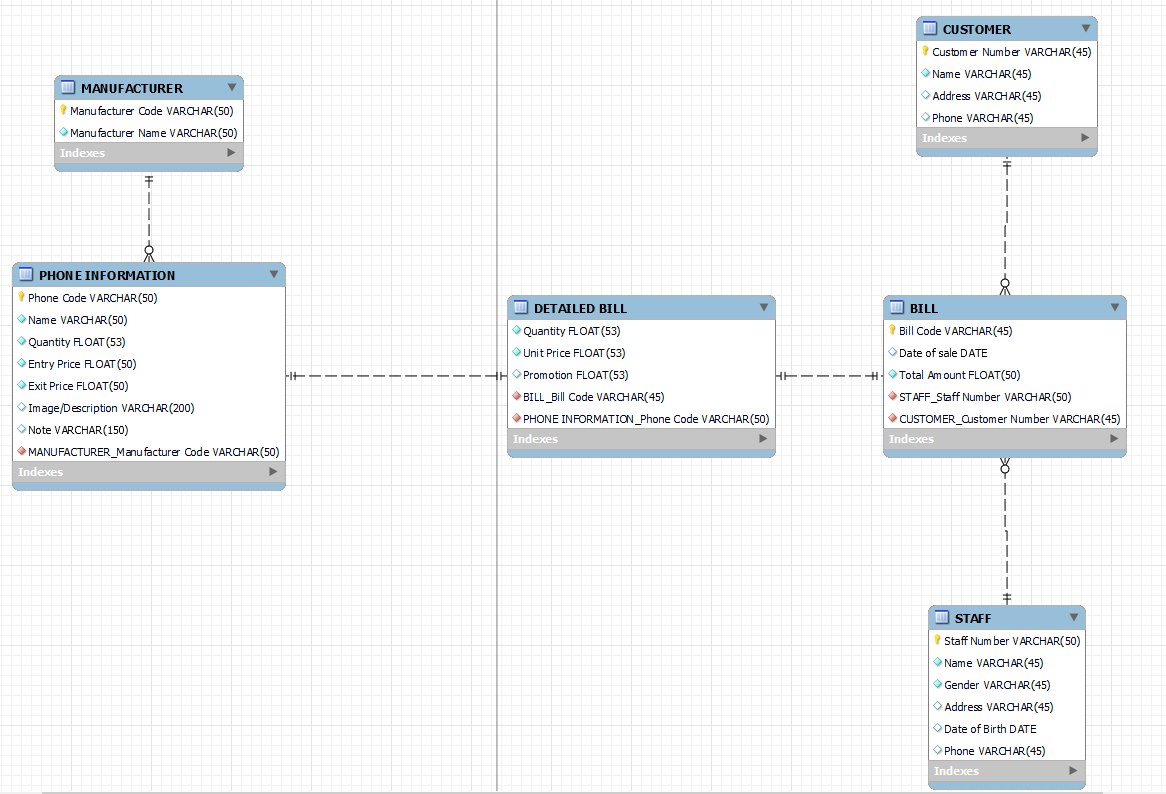
Task: Open the MANUFACTURER header dropdown triangle
Action: 232,88
